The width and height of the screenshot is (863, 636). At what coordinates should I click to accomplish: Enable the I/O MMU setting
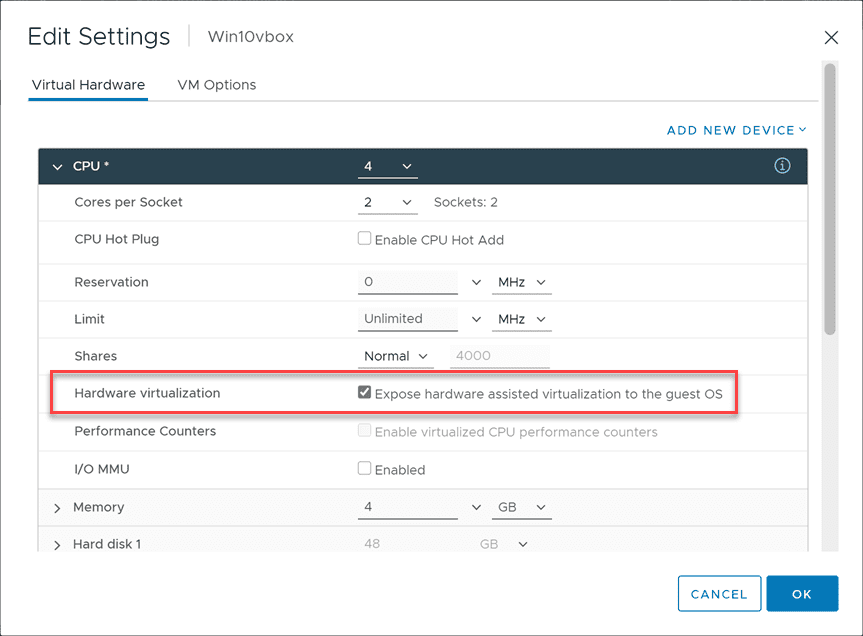coord(365,468)
